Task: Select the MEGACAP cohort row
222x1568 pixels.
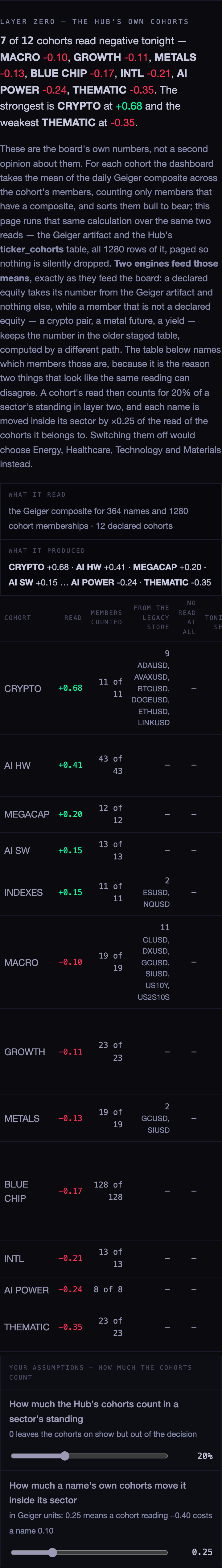Action: point(111,814)
